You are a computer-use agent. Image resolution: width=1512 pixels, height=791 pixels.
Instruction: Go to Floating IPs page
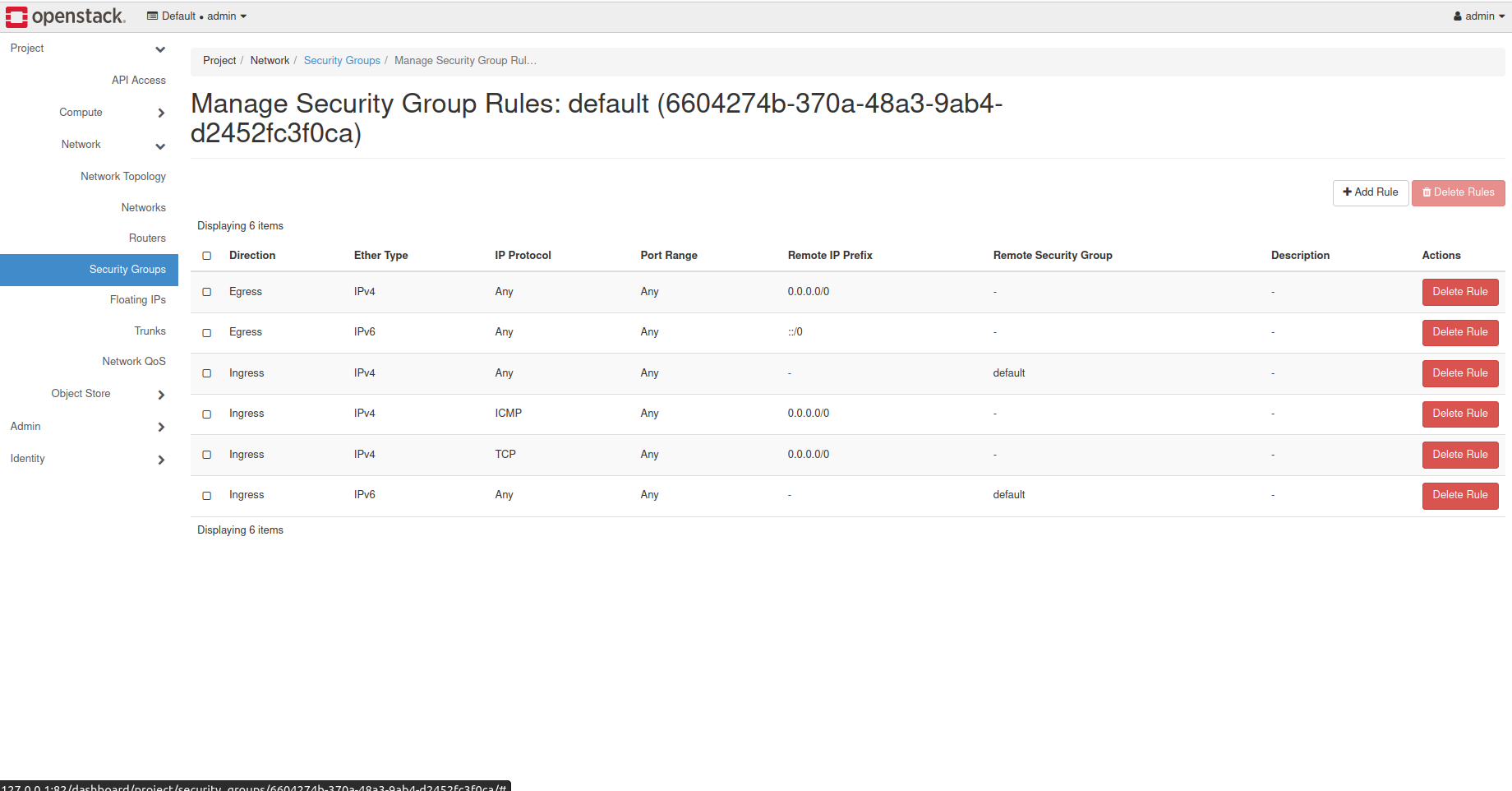point(138,300)
